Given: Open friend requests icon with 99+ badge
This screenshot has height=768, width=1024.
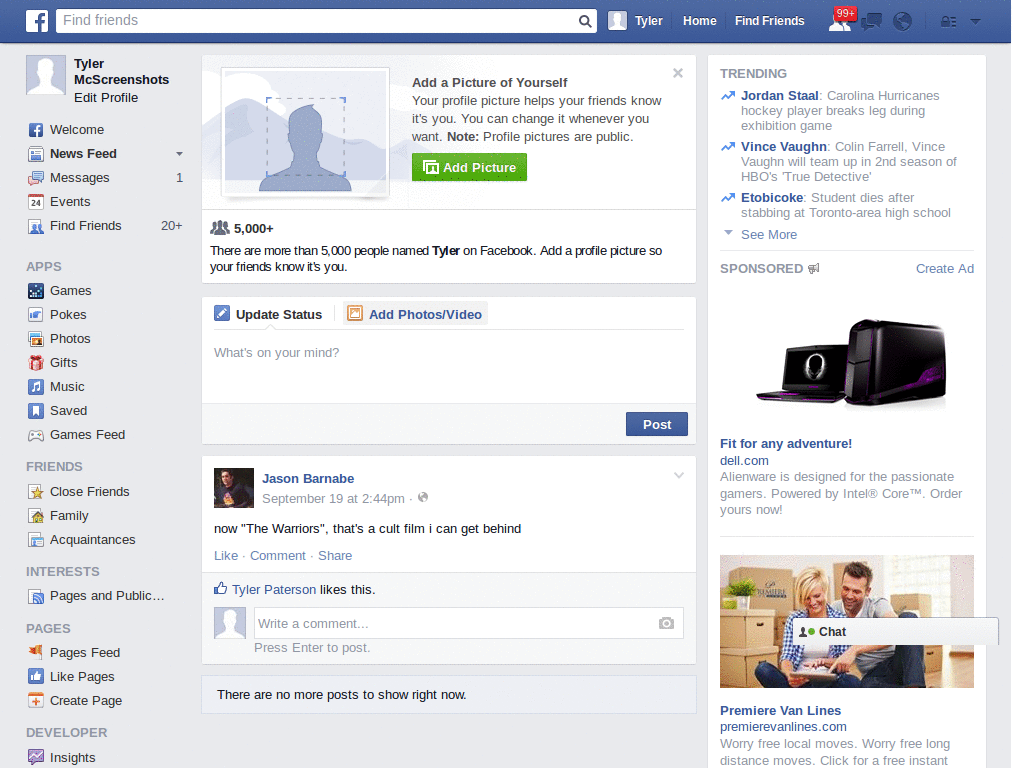Looking at the screenshot, I should (x=840, y=21).
